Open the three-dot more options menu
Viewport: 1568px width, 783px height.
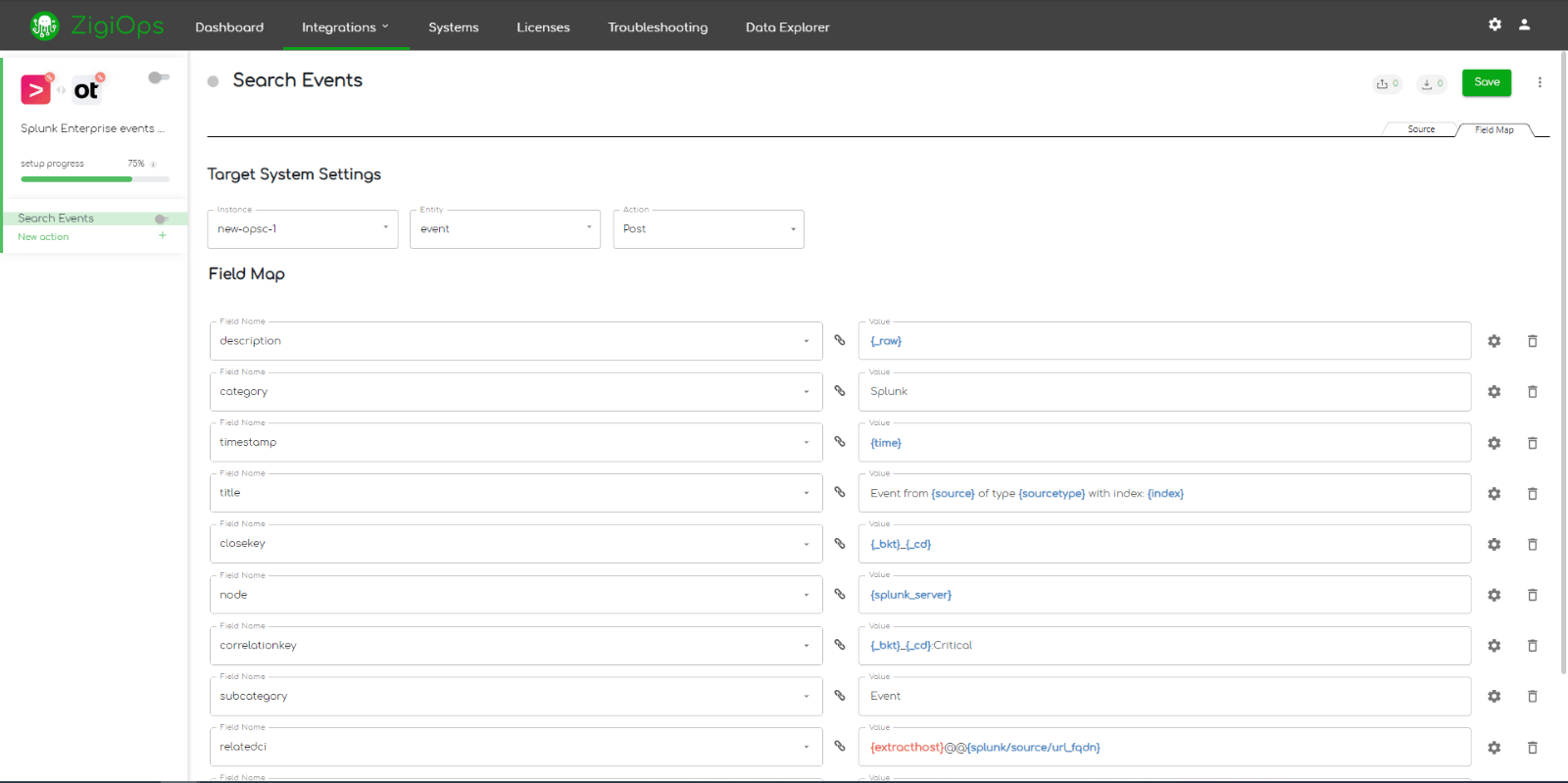pyautogui.click(x=1540, y=82)
